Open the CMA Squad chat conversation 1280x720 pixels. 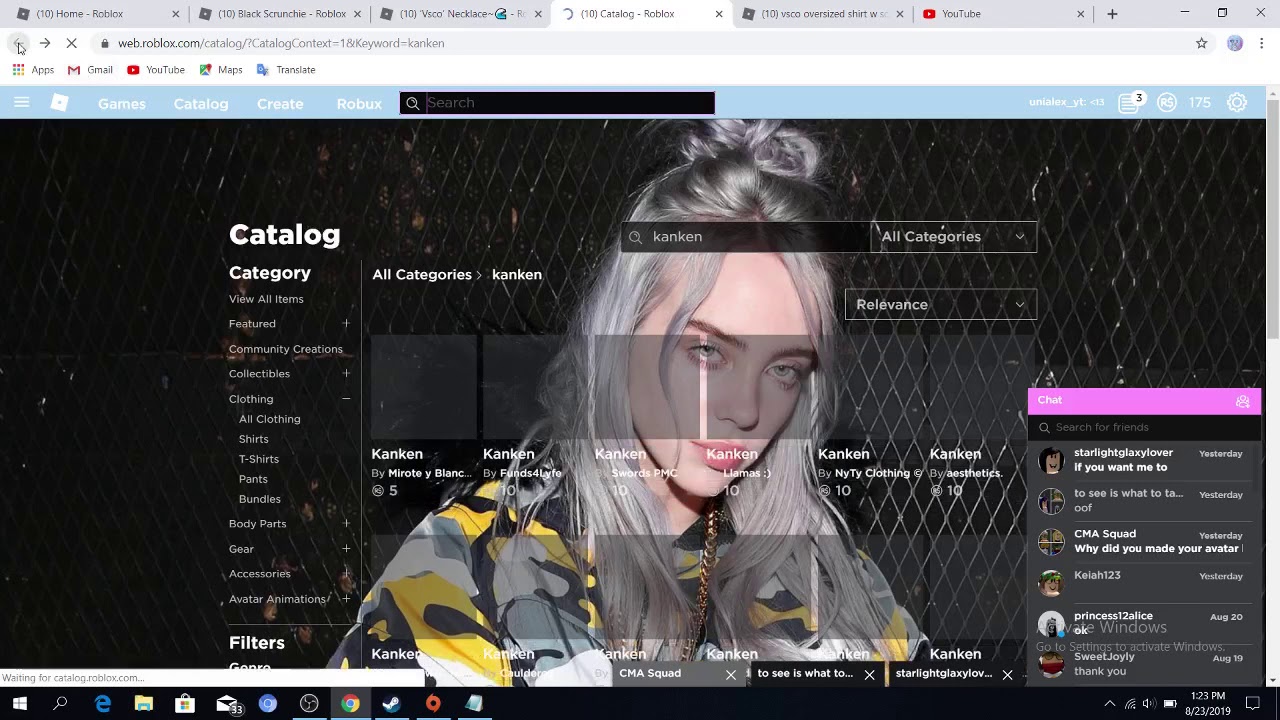coord(1144,542)
